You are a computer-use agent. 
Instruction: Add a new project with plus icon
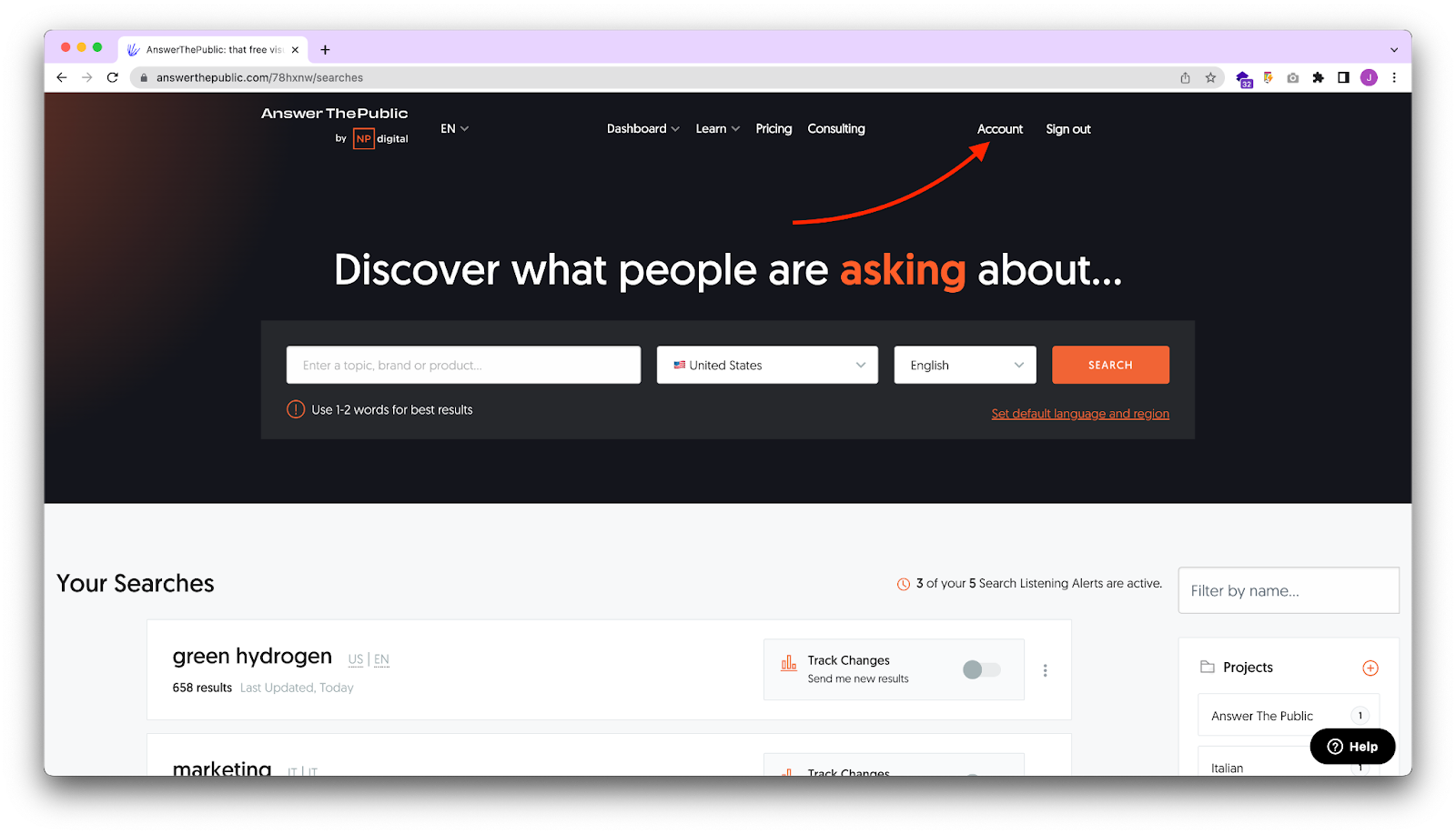click(x=1370, y=668)
